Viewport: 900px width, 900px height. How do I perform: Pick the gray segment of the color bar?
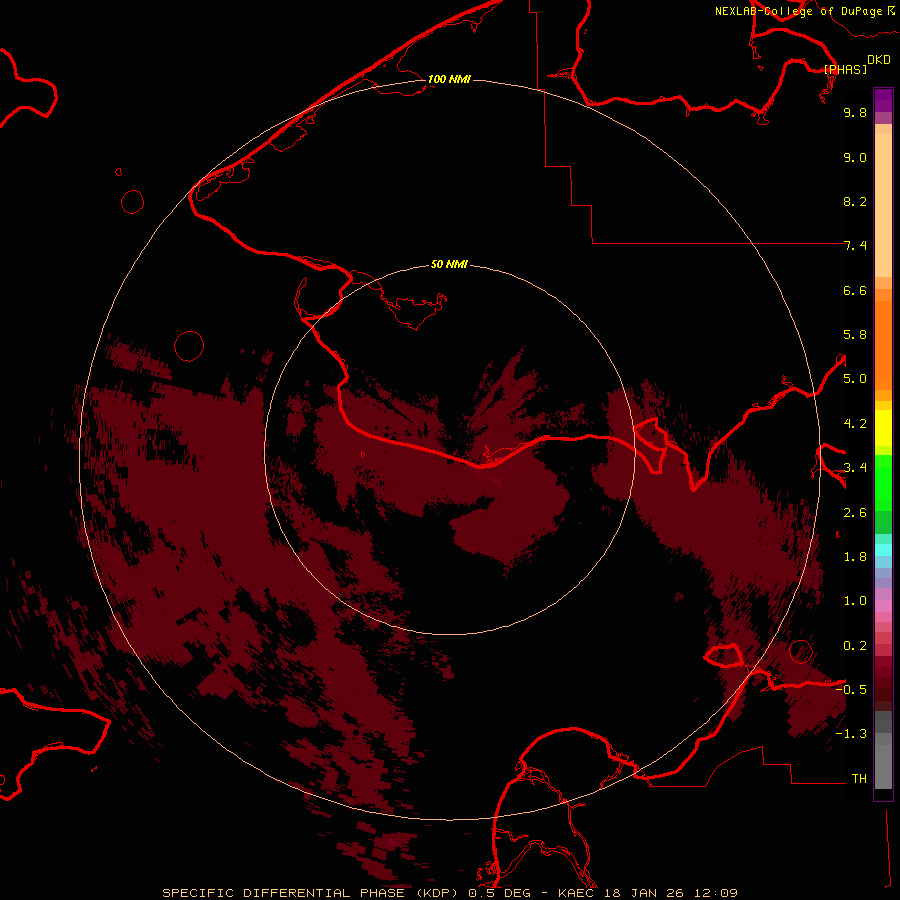point(883,750)
